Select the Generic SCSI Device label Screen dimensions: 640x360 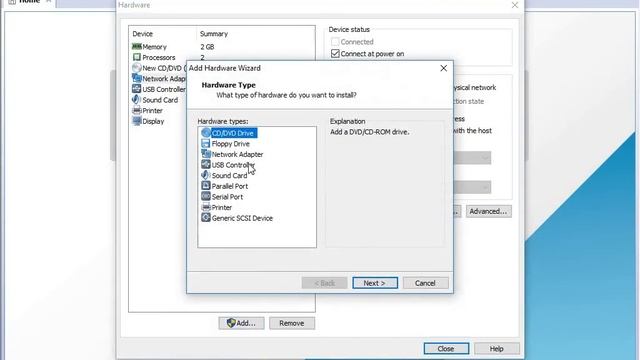click(242, 218)
